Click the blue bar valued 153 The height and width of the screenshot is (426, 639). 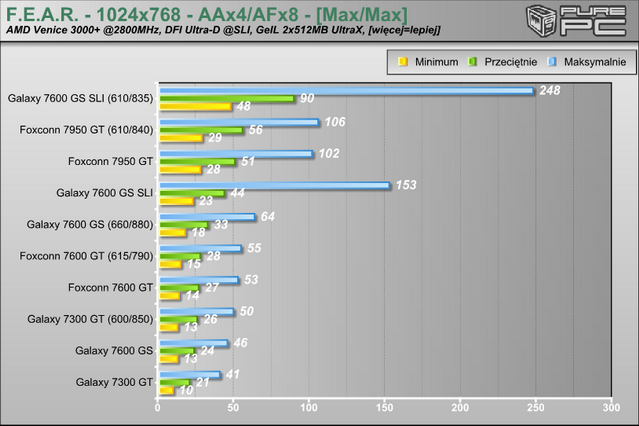tap(275, 185)
